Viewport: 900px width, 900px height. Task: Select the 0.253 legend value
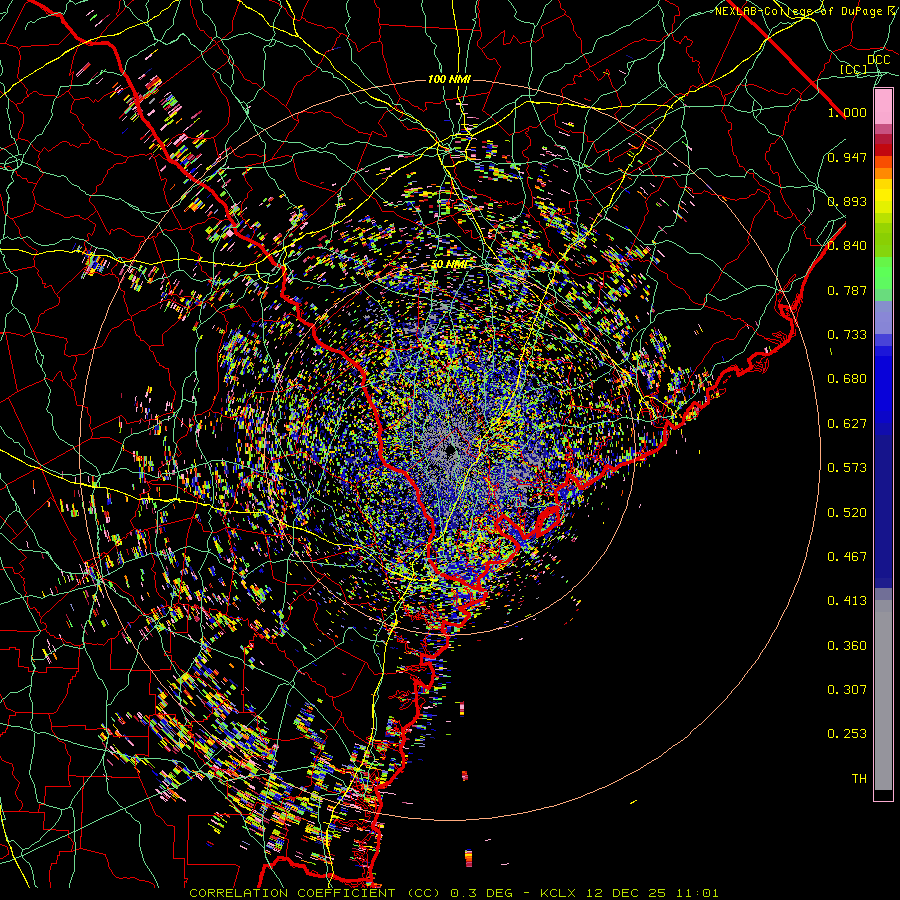[x=847, y=734]
